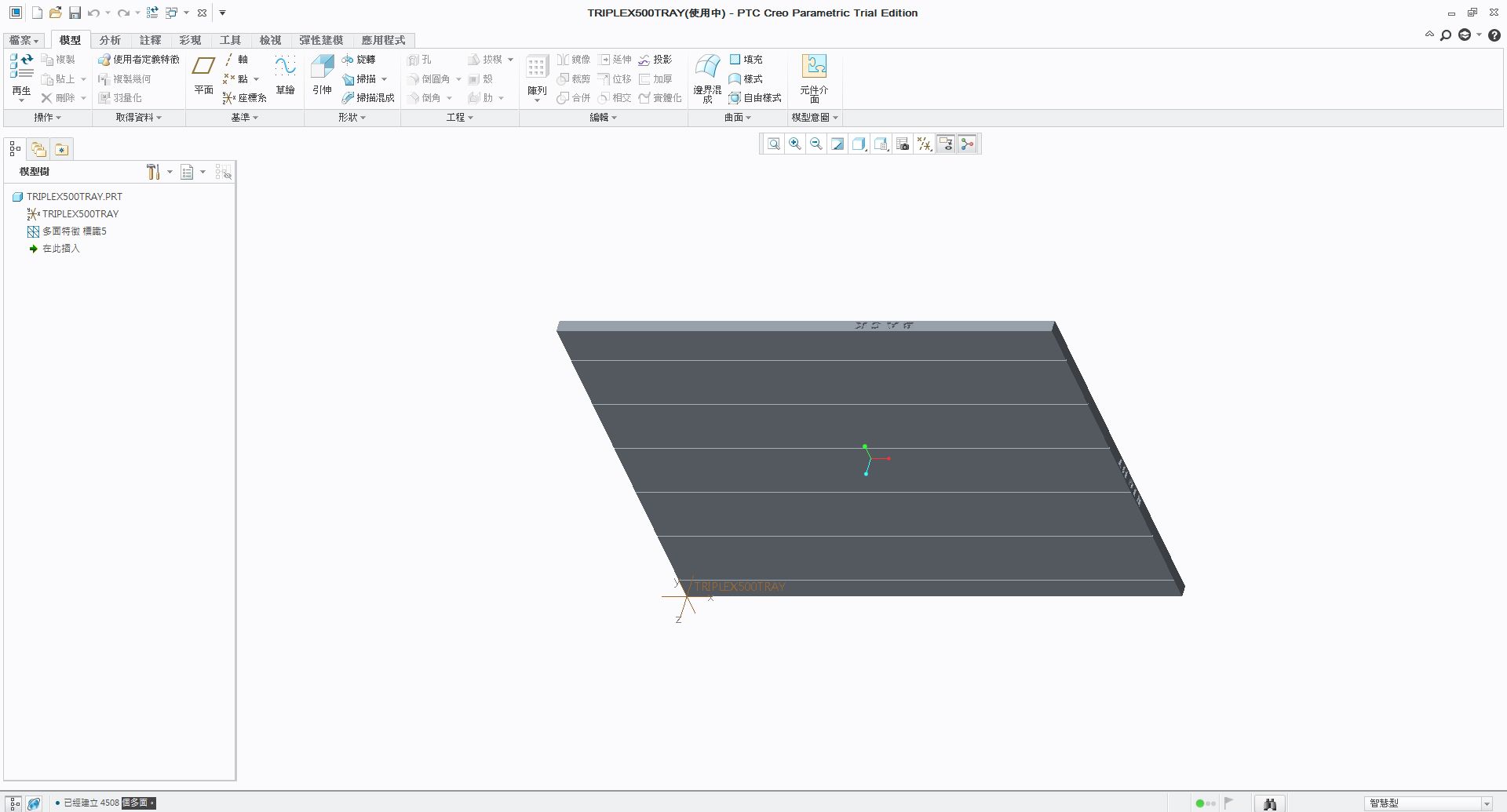Open Component Interface (元件介面)
1507x812 pixels.
(814, 78)
